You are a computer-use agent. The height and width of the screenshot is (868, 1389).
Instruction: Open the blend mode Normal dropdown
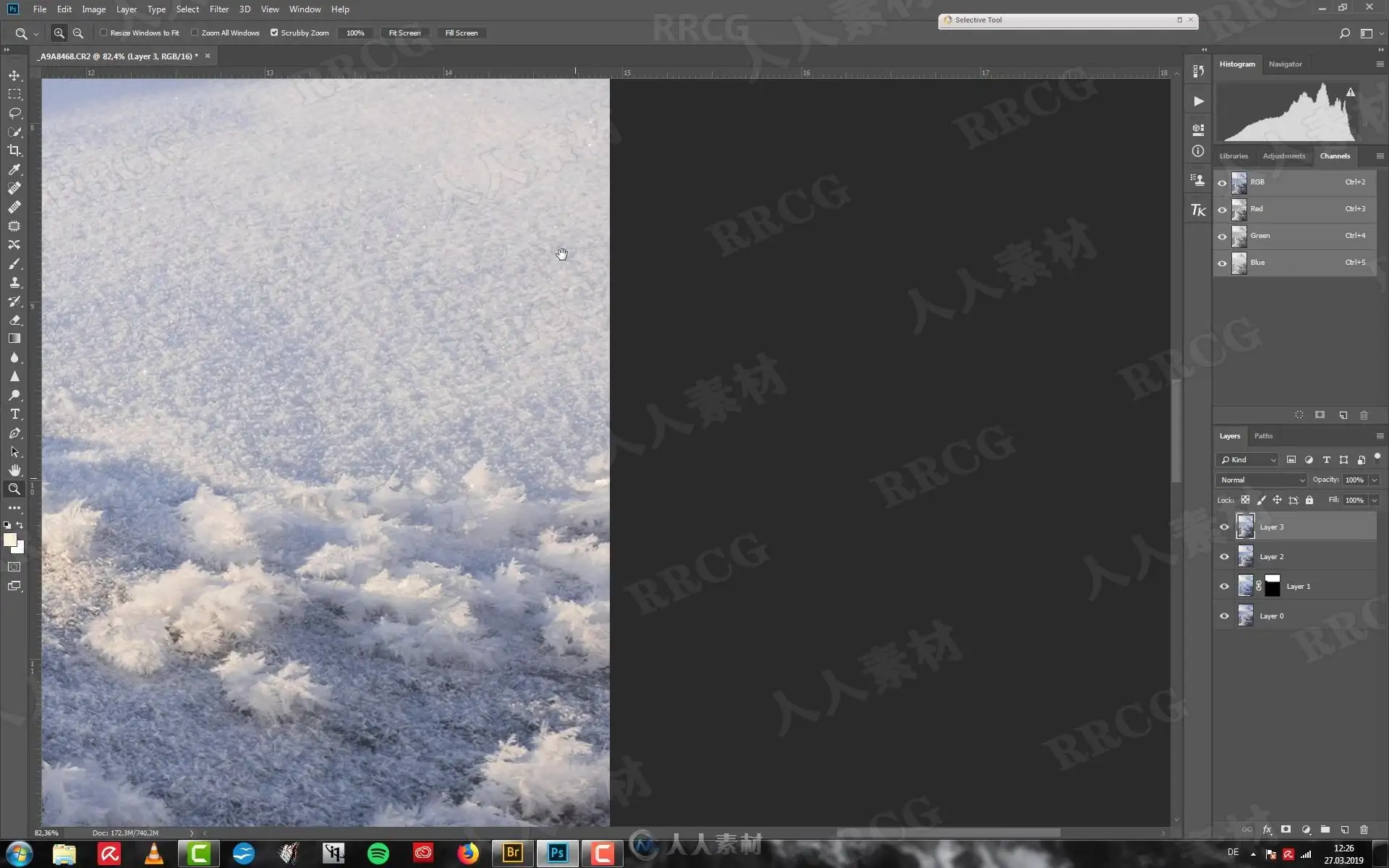[x=1262, y=480]
